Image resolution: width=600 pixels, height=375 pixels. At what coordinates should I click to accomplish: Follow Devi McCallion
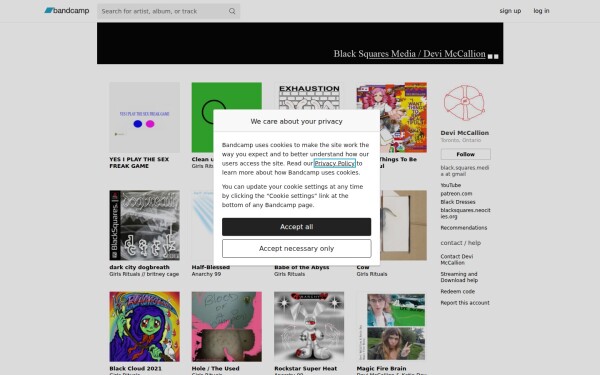[x=465, y=154]
